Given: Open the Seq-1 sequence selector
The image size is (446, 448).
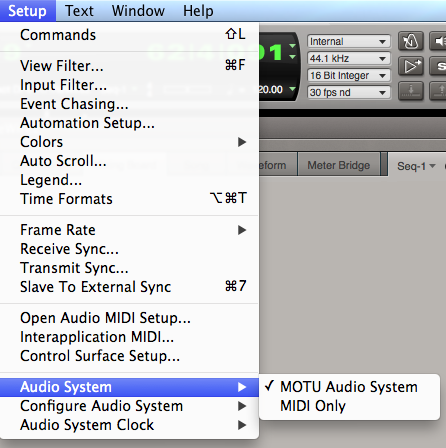Looking at the screenshot, I should click(416, 166).
